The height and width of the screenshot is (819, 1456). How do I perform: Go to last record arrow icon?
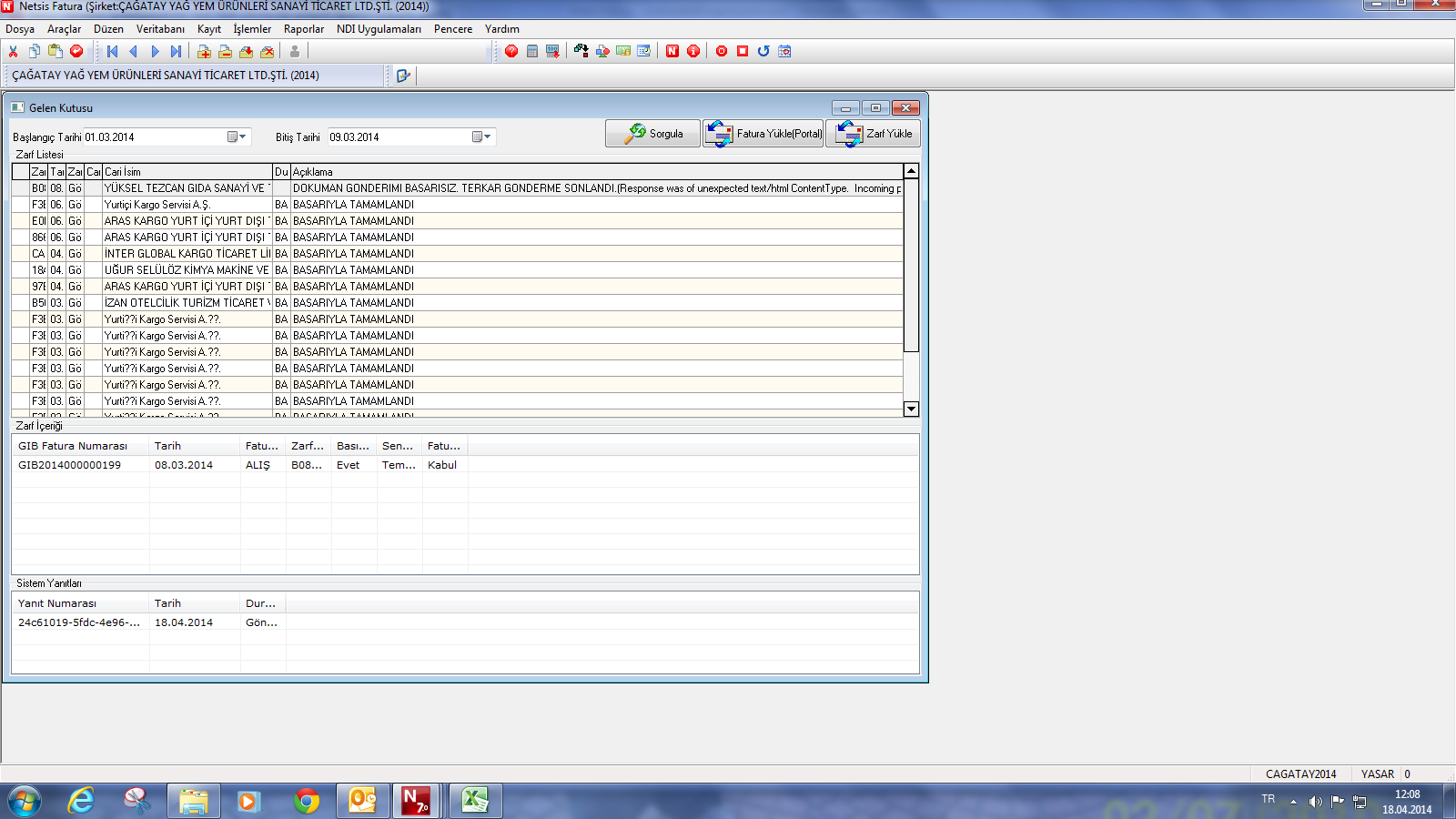(176, 51)
